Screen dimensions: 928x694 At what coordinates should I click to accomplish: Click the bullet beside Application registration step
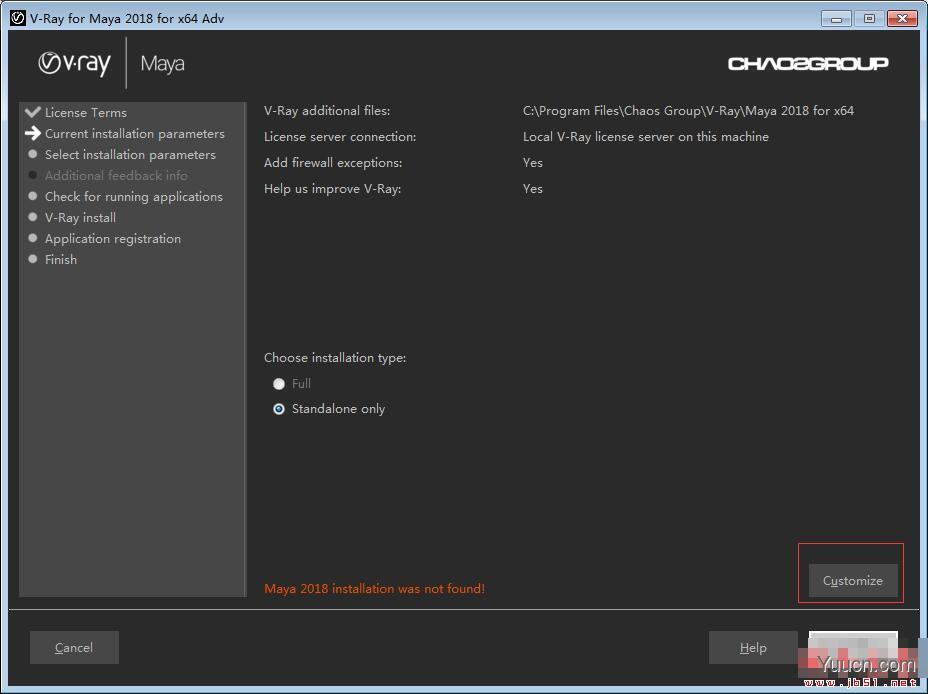[x=33, y=238]
